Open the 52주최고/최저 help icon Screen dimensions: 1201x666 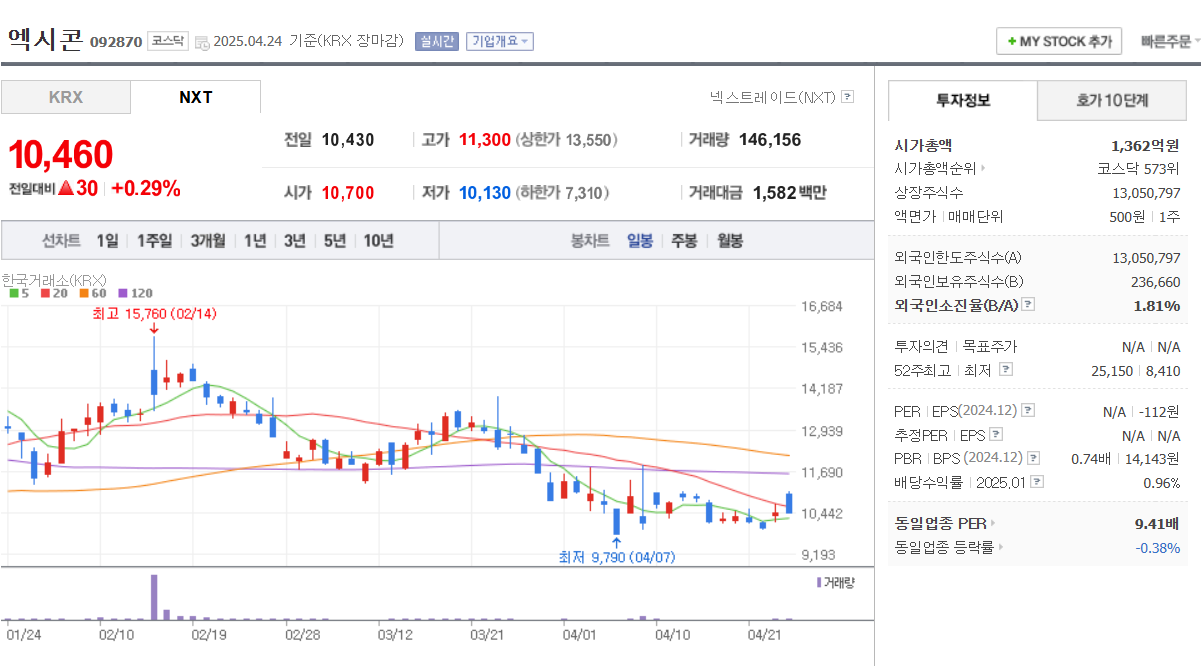(1007, 369)
